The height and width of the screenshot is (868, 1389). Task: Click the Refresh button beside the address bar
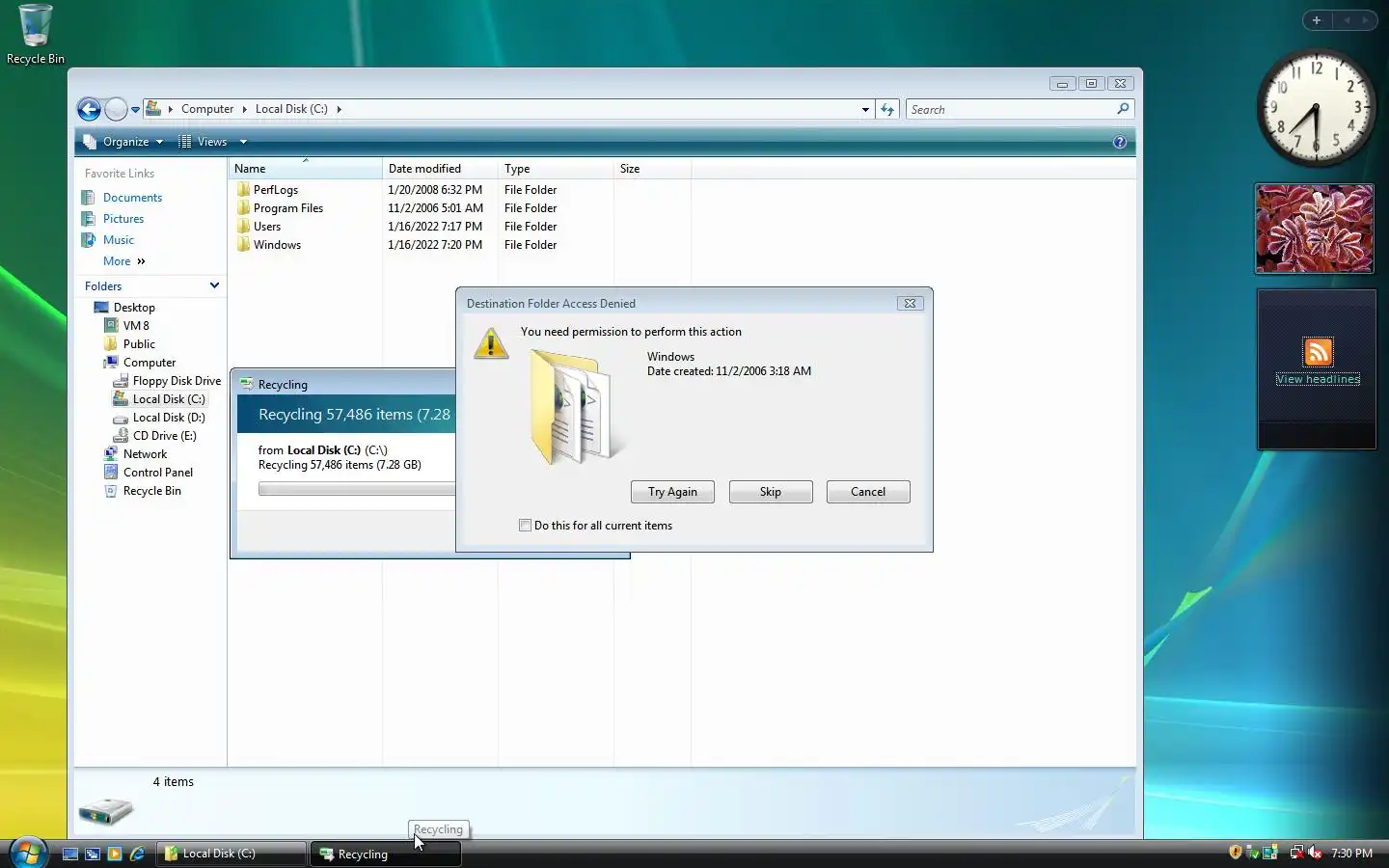(887, 109)
